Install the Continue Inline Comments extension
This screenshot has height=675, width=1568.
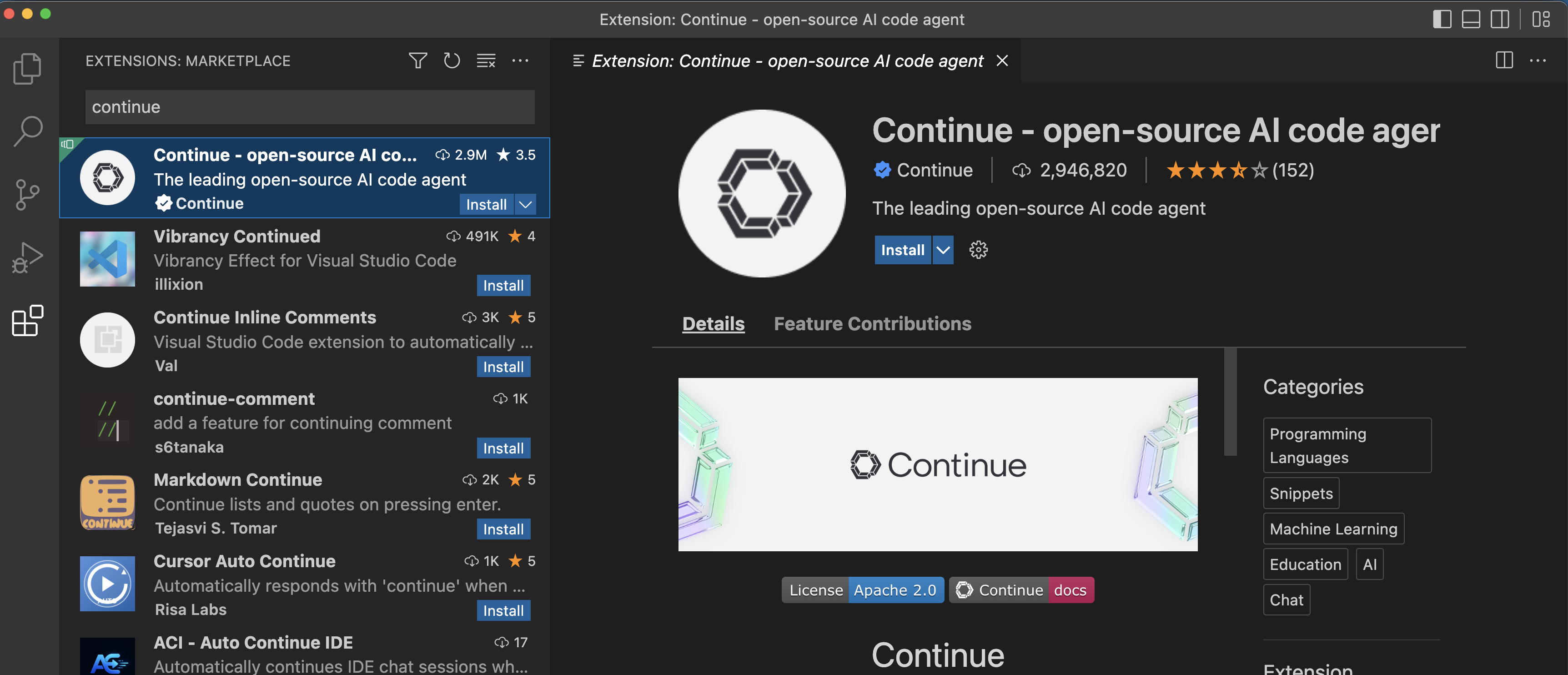tap(503, 367)
